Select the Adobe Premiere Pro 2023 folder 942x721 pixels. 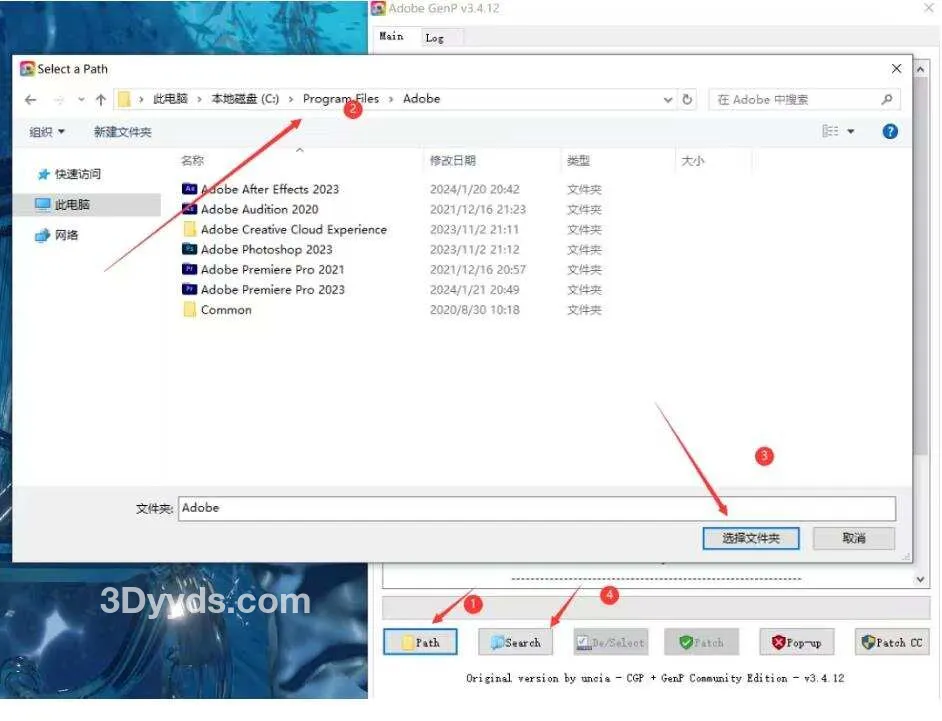(x=272, y=289)
